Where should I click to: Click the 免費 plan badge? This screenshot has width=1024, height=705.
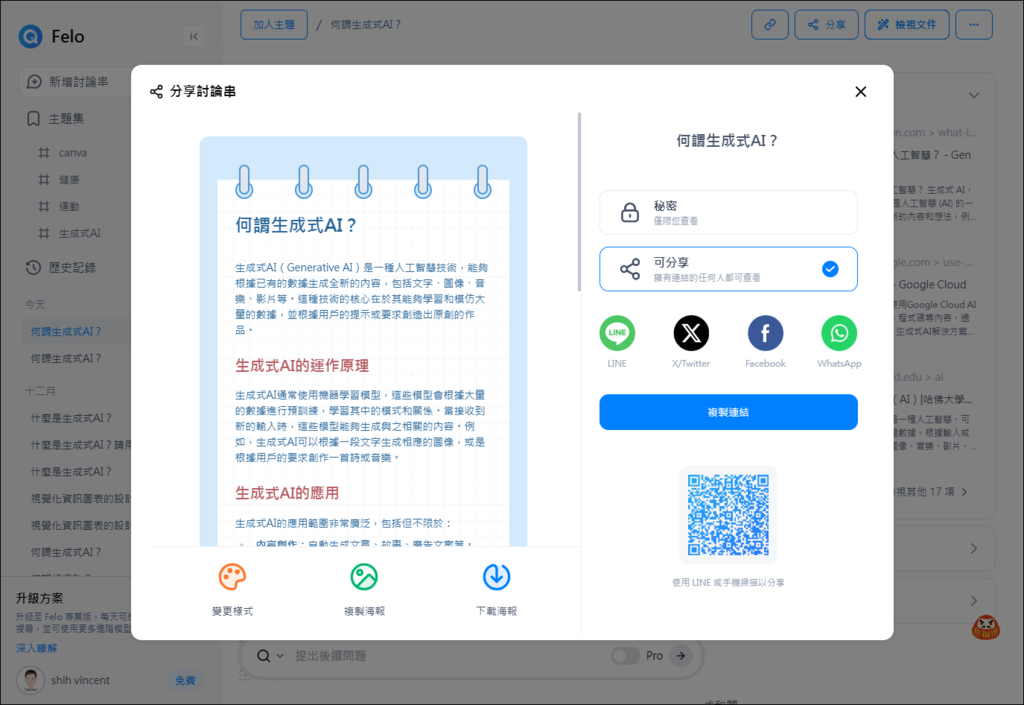[185, 680]
